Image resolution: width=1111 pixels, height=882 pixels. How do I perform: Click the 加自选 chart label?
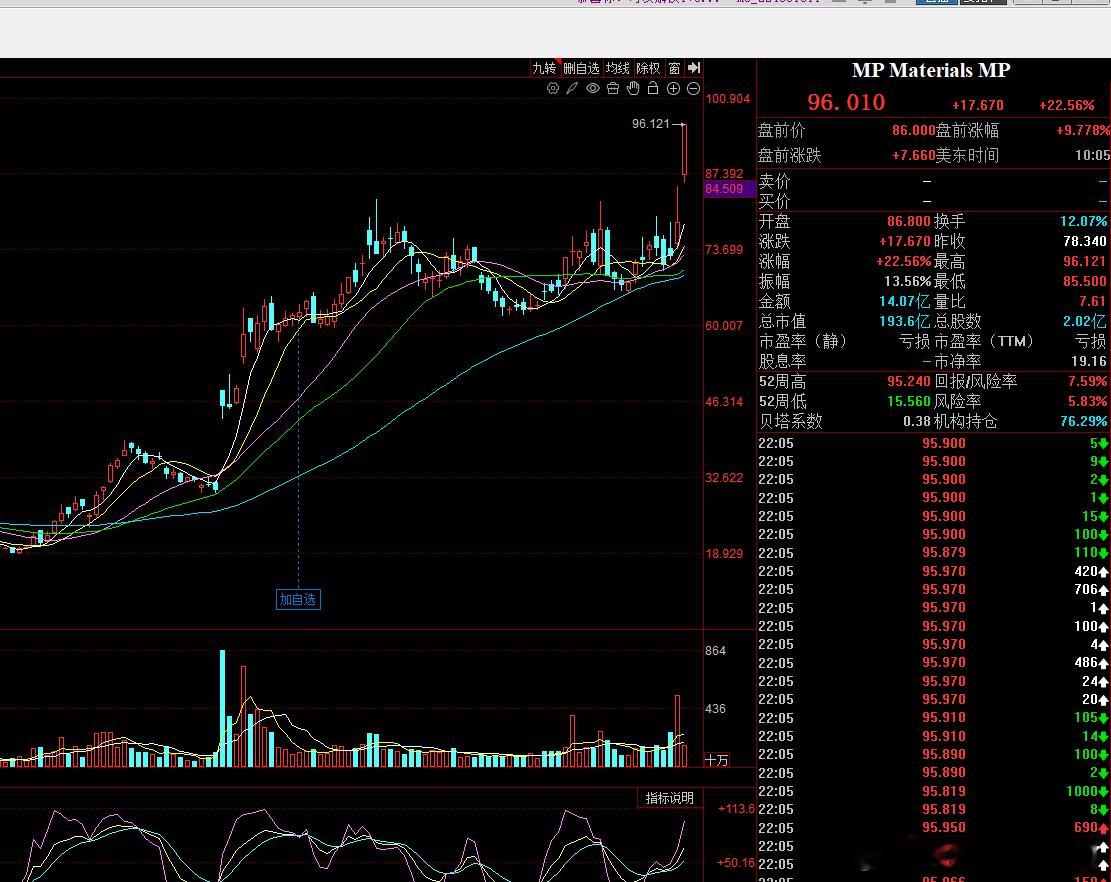298,599
